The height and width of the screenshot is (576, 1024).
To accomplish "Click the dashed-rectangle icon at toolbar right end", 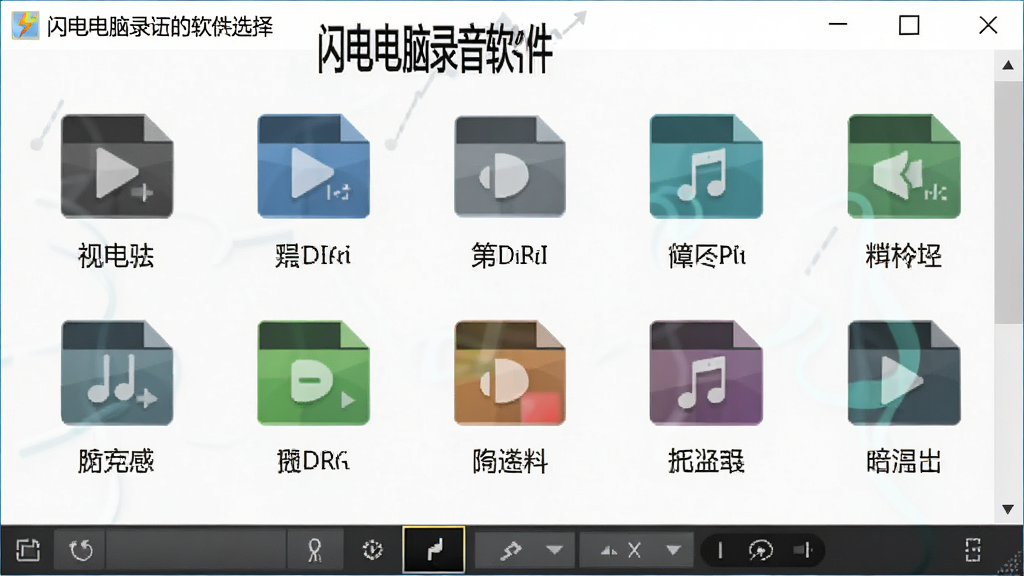I will click(x=973, y=550).
